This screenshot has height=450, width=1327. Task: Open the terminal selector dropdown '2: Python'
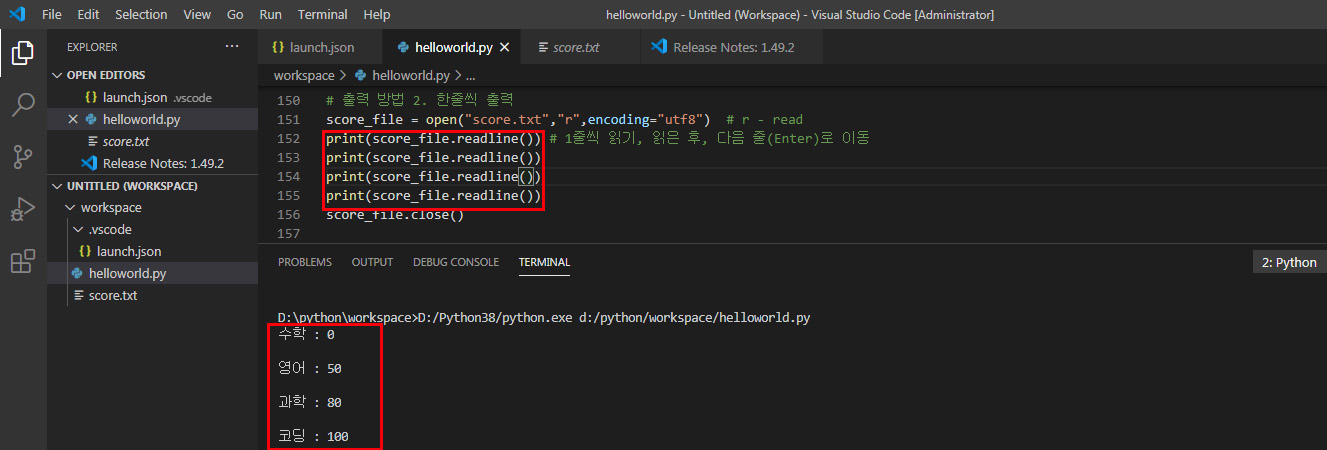pyautogui.click(x=1289, y=262)
